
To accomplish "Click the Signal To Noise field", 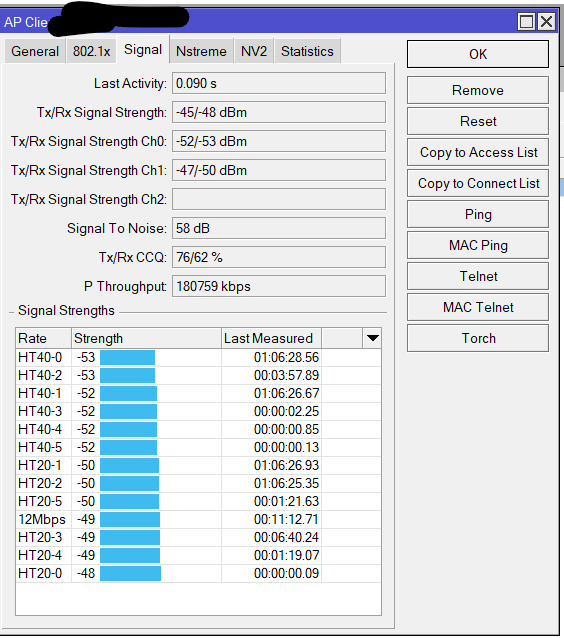I will (279, 228).
